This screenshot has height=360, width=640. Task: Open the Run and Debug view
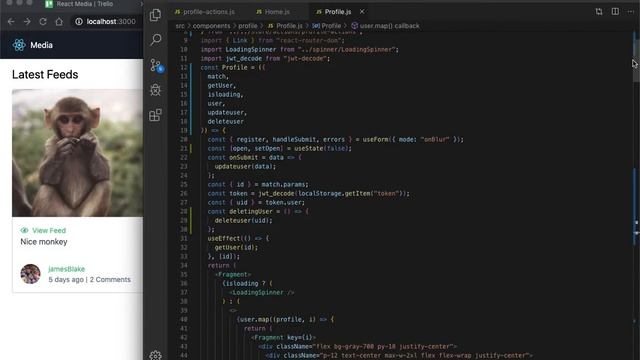pyautogui.click(x=156, y=90)
